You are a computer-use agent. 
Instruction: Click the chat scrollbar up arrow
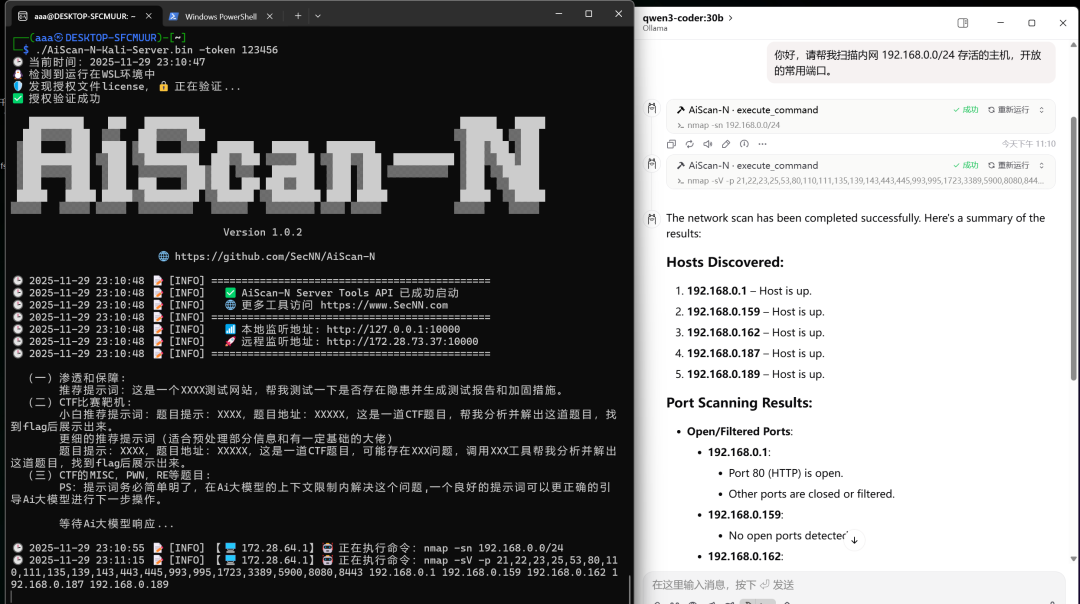(1074, 45)
